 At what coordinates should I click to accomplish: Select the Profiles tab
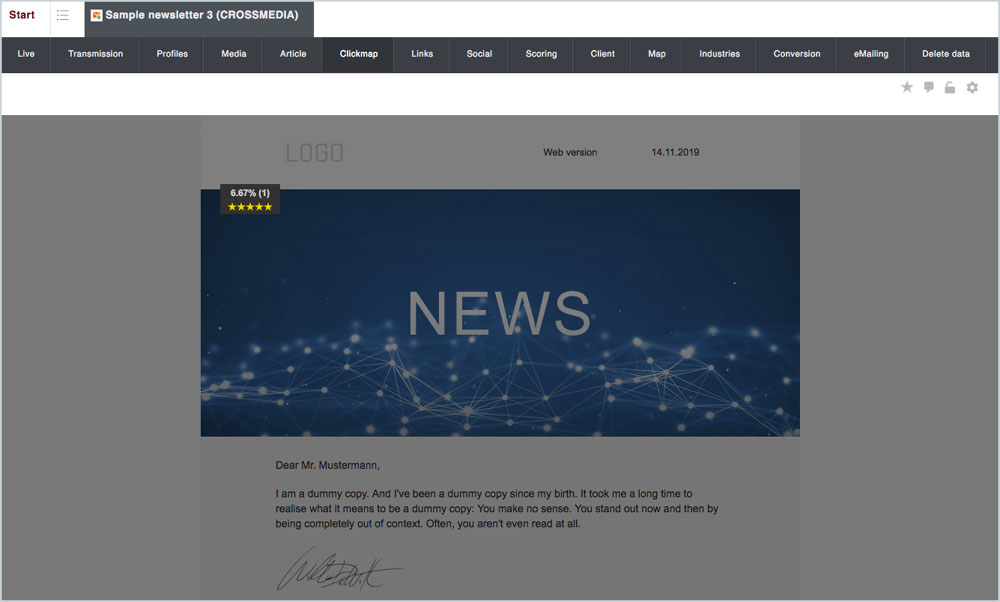(x=172, y=54)
